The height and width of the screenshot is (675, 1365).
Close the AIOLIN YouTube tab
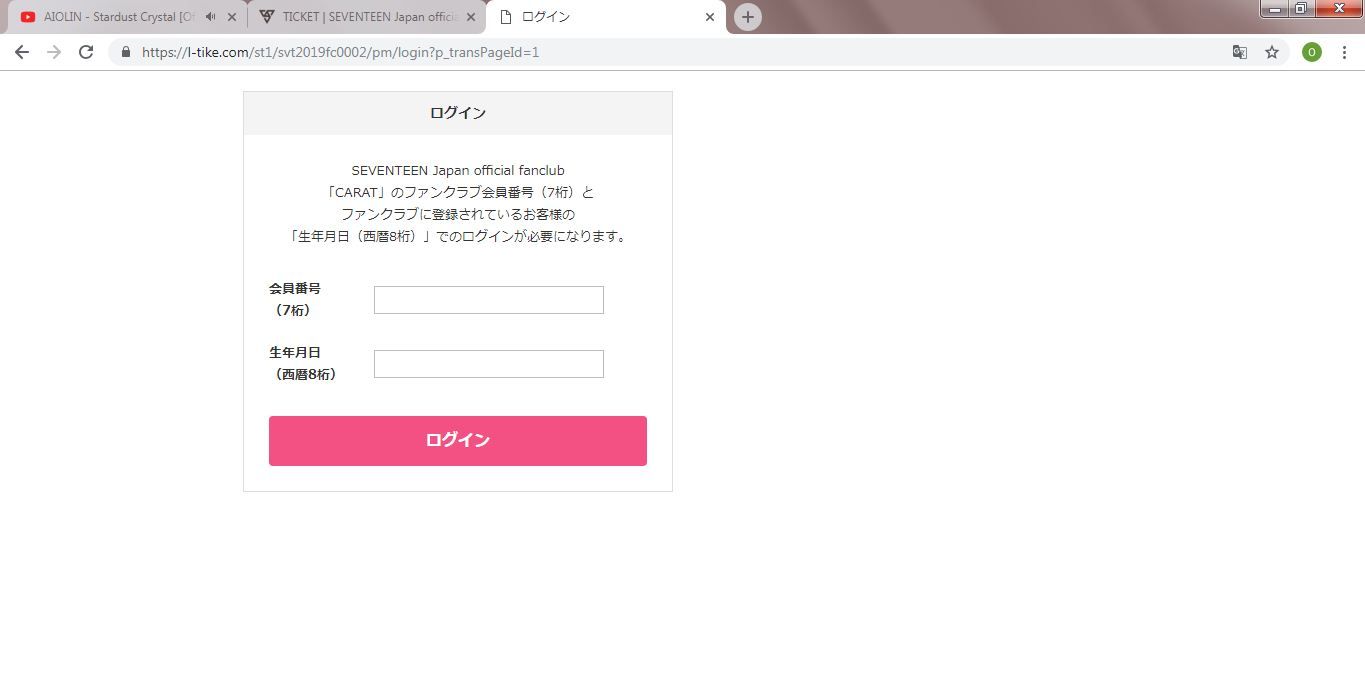232,17
